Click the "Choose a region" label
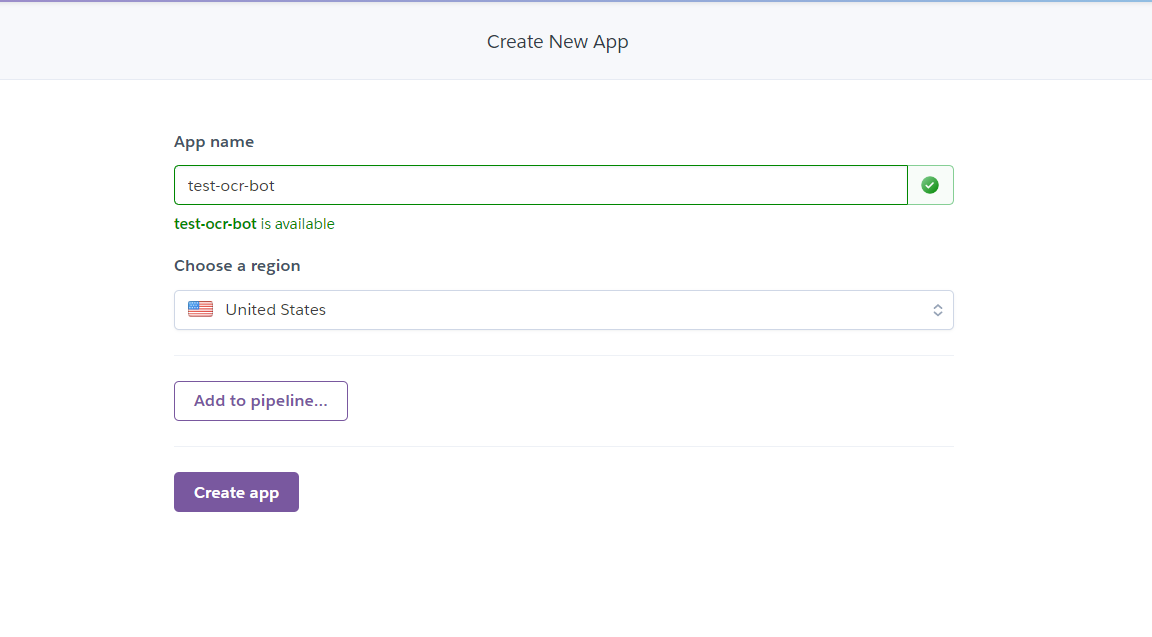The height and width of the screenshot is (637, 1152). pos(237,266)
